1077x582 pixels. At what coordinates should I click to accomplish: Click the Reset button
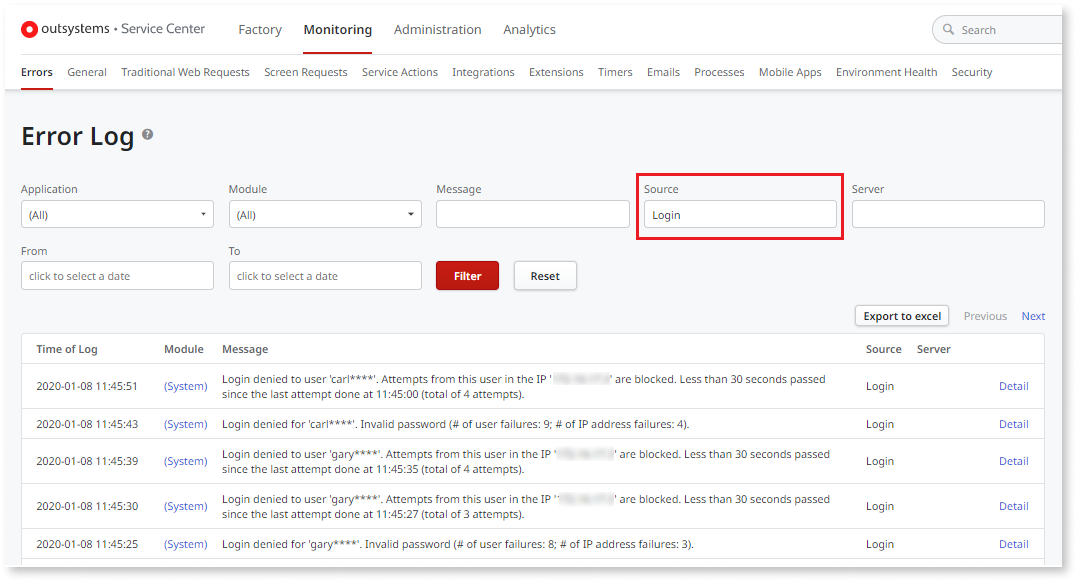pos(545,276)
